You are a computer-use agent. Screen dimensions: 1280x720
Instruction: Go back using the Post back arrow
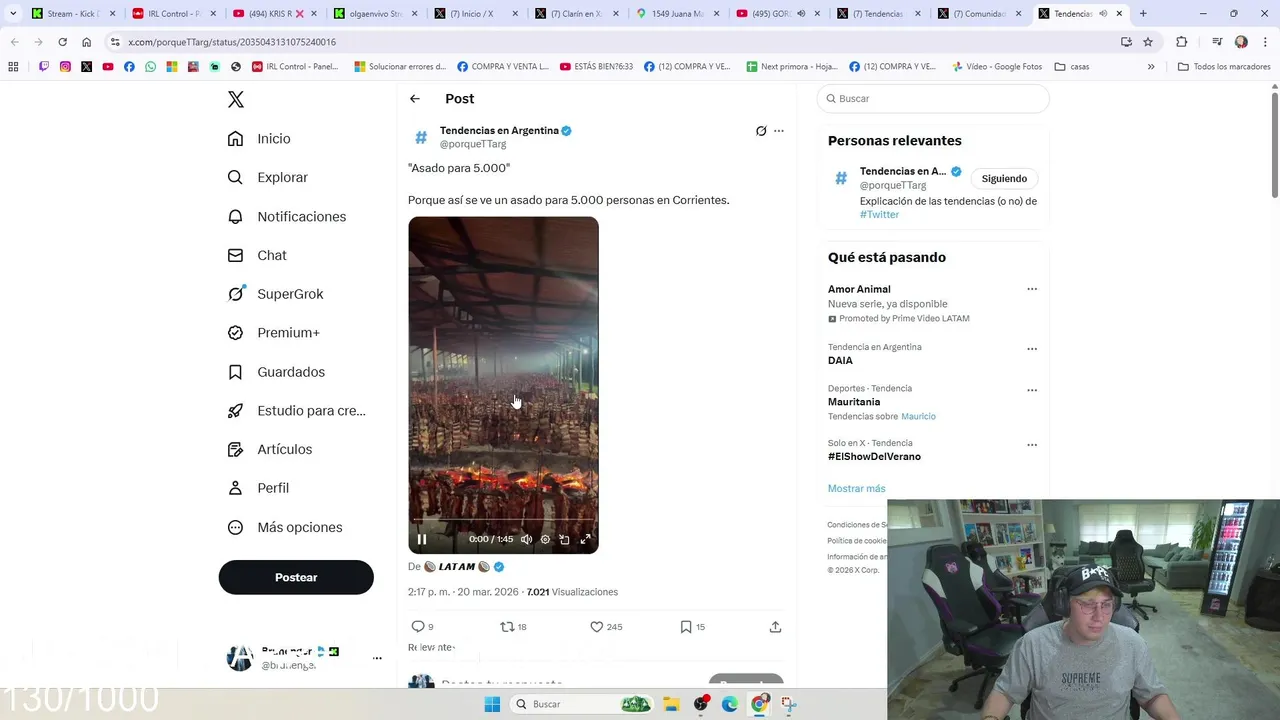[415, 99]
